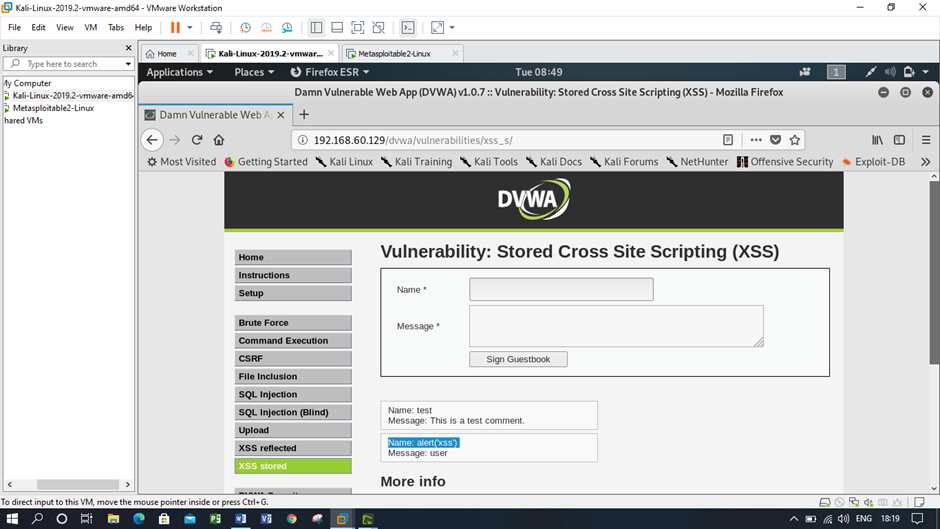Open the Kali system menu arrow

(x=926, y=72)
